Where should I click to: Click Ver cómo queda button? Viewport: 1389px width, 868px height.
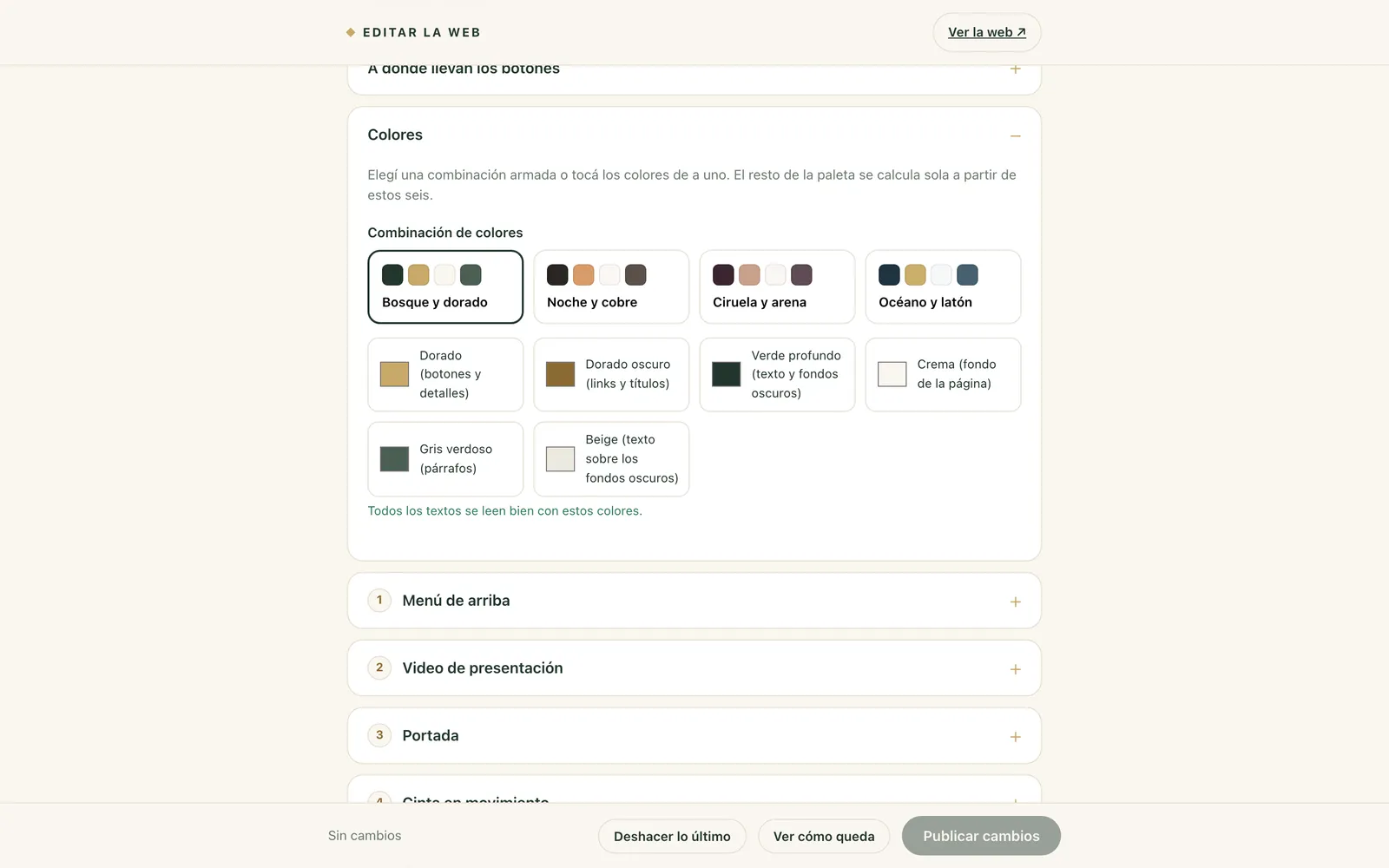[x=824, y=836]
